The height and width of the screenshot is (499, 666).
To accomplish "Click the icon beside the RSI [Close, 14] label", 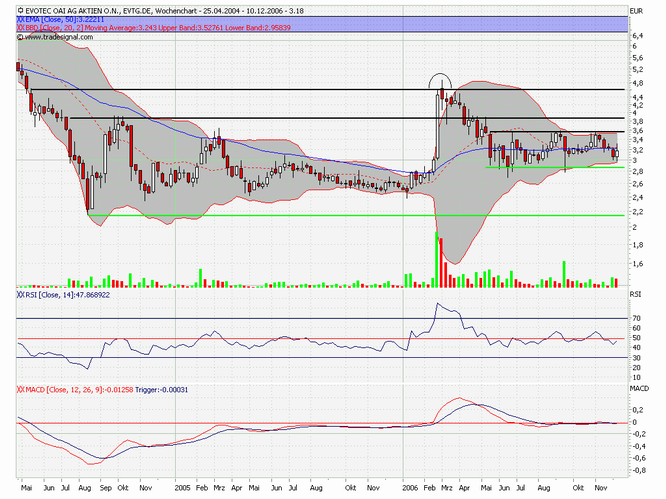I will click(20, 294).
